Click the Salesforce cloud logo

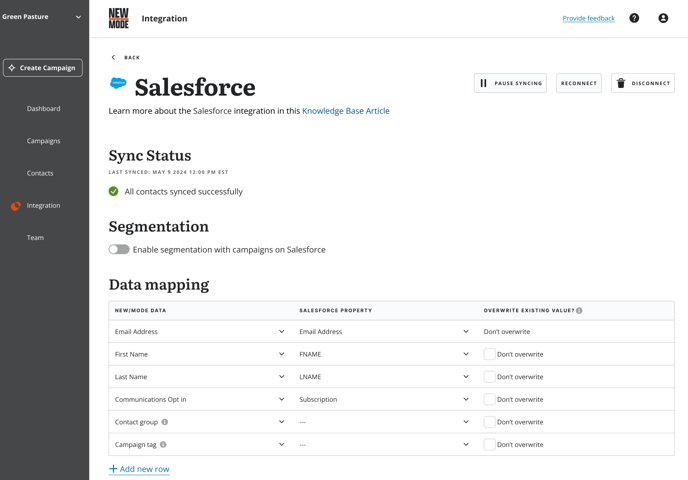click(118, 83)
